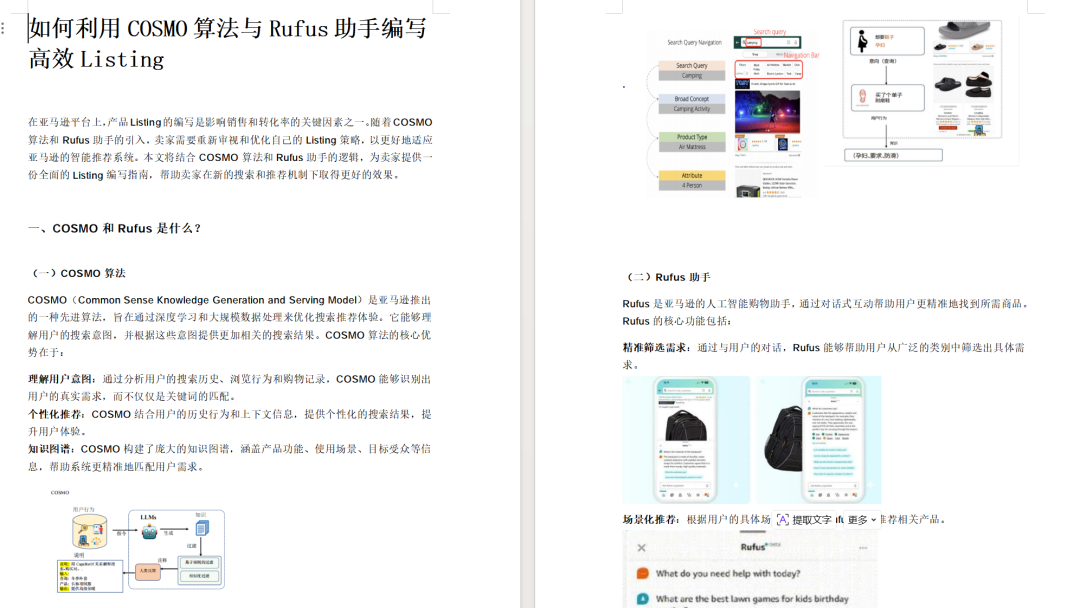Click the bold label 个性化推荐

coord(56,415)
